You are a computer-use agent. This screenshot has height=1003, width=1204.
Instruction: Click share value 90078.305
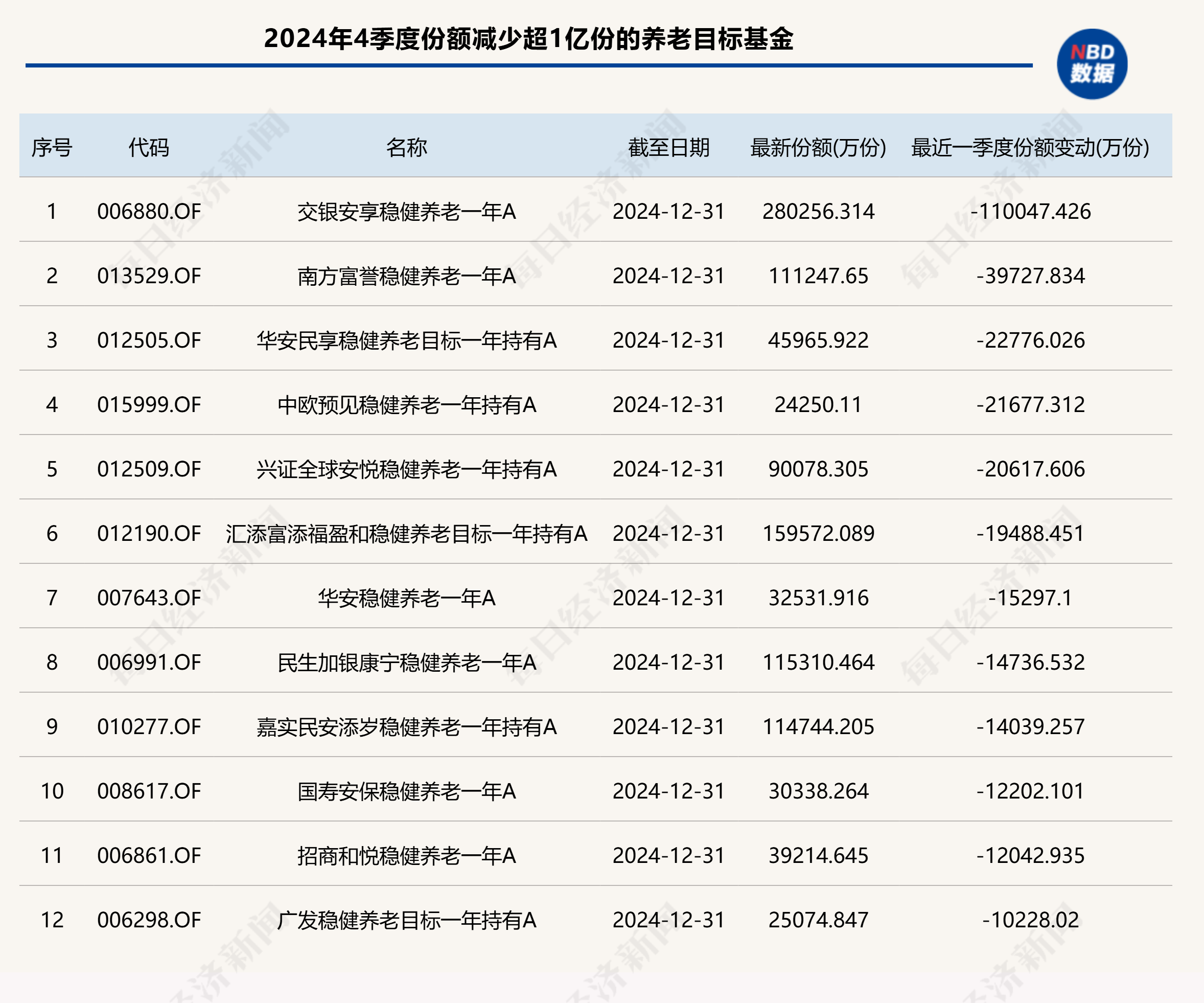[x=818, y=469]
